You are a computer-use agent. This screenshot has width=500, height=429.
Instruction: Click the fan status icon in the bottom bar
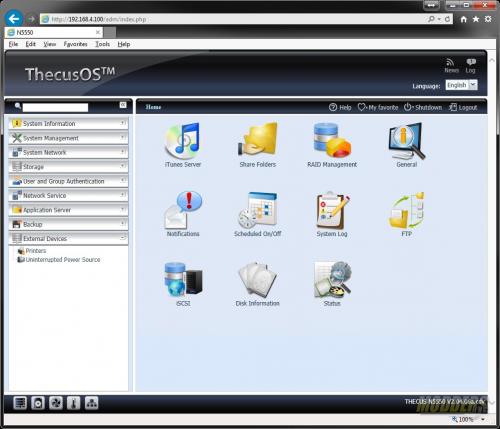[56, 403]
